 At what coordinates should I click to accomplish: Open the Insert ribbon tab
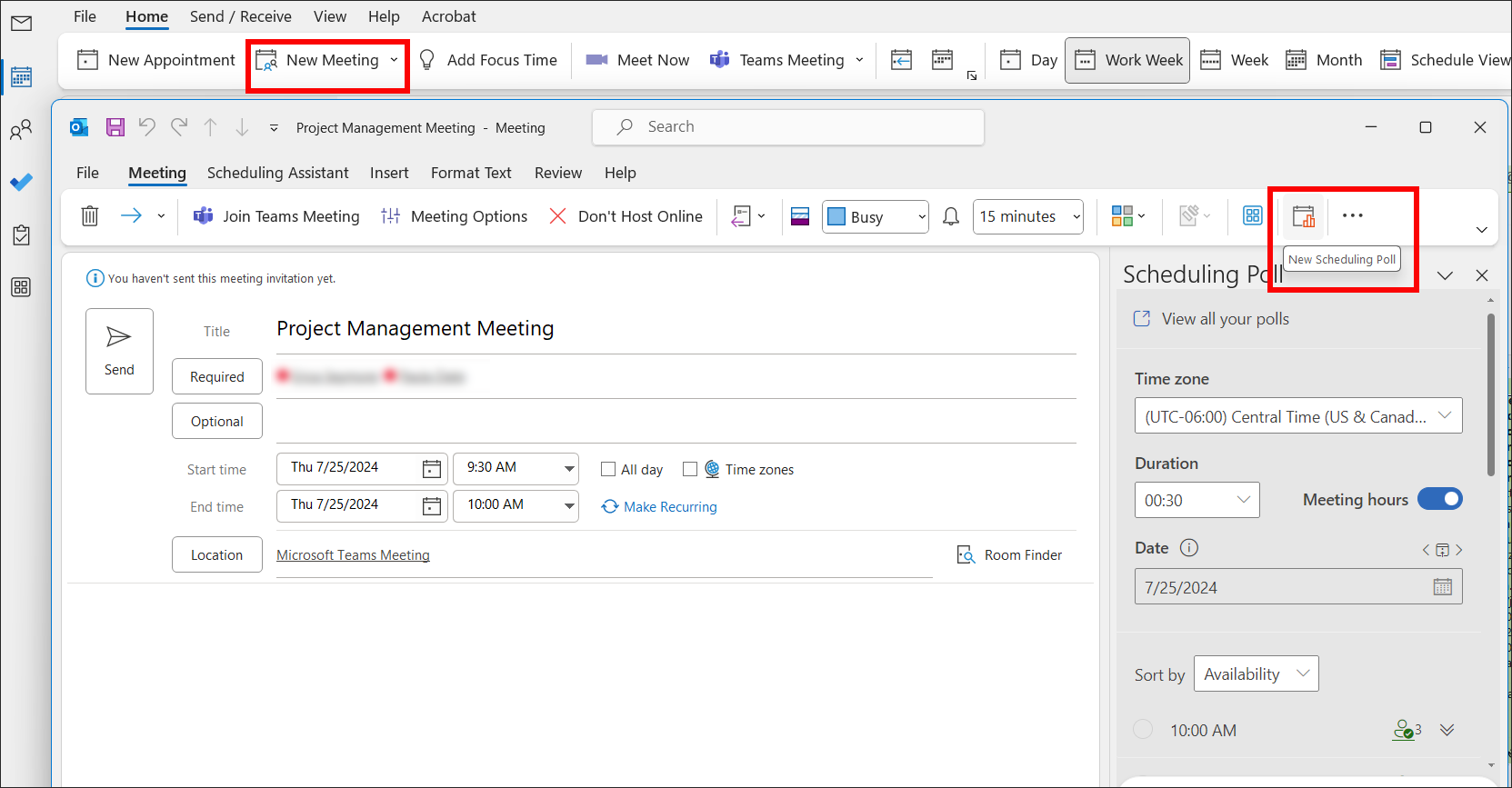point(389,173)
